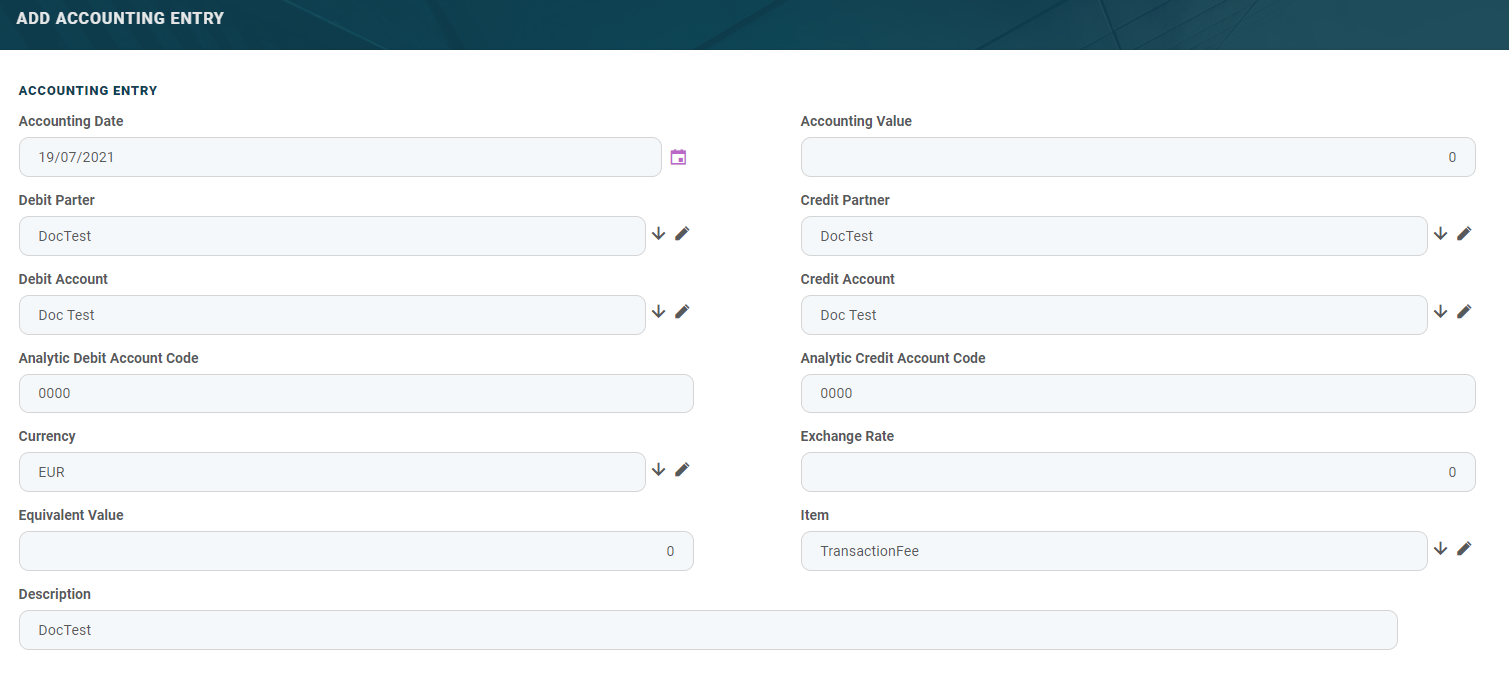Open the Accounting Date calendar picker

(678, 157)
